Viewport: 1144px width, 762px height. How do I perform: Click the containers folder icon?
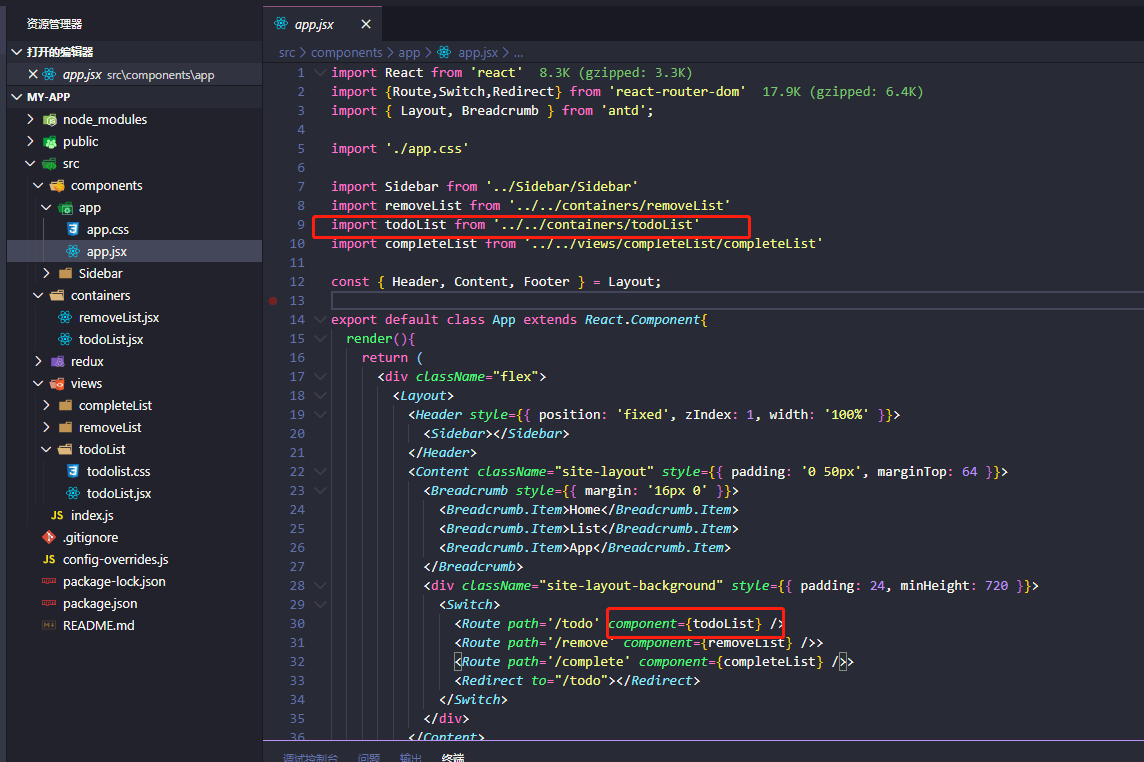tap(57, 295)
